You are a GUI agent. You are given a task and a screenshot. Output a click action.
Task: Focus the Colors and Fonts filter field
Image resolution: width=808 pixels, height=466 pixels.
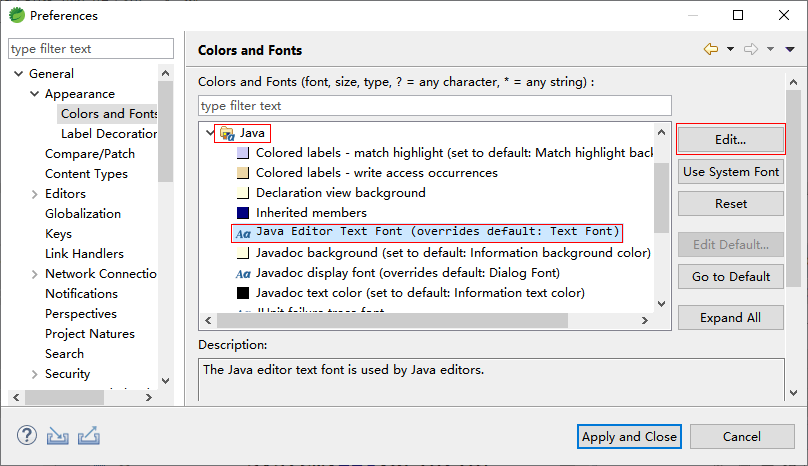tap(434, 105)
